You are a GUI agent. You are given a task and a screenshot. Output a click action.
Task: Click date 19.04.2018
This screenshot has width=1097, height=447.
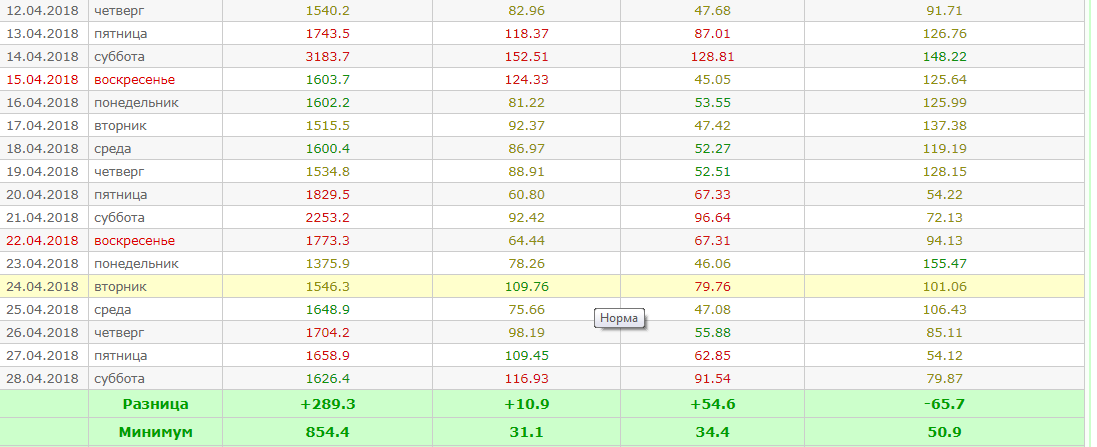click(43, 171)
